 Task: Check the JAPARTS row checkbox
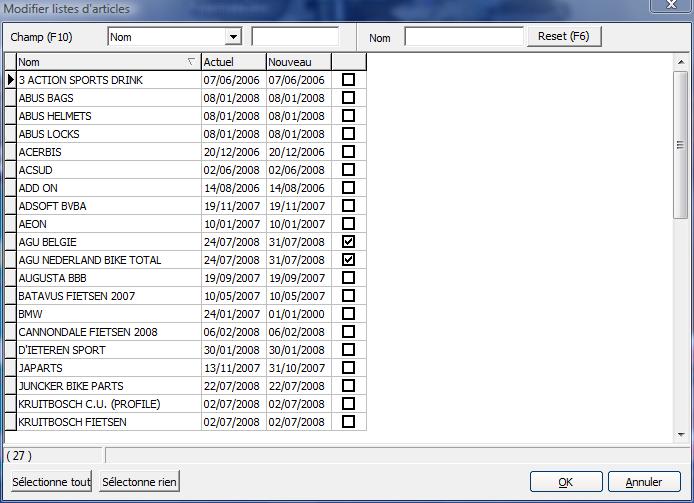click(x=349, y=368)
